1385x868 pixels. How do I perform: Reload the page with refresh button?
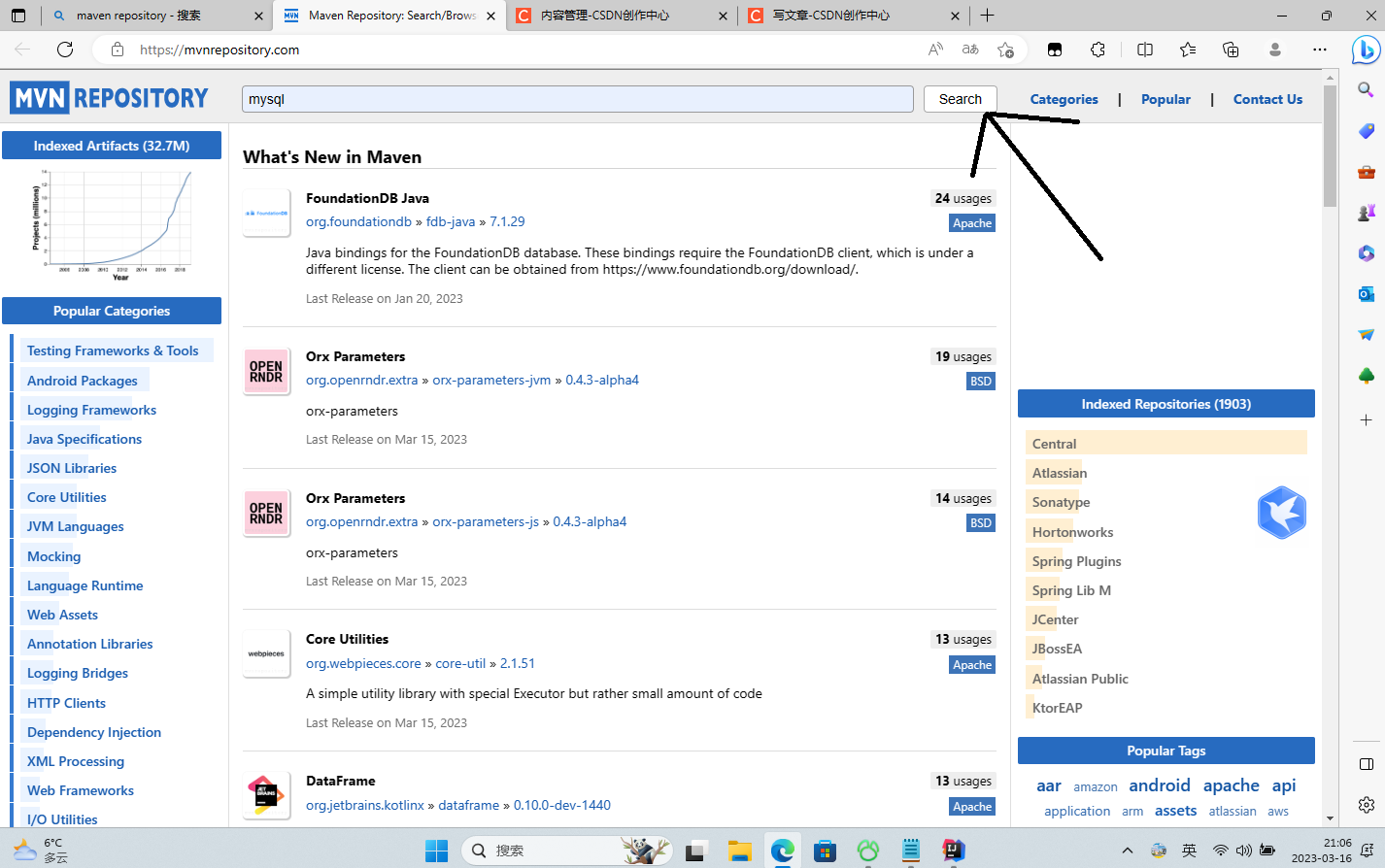click(x=65, y=50)
